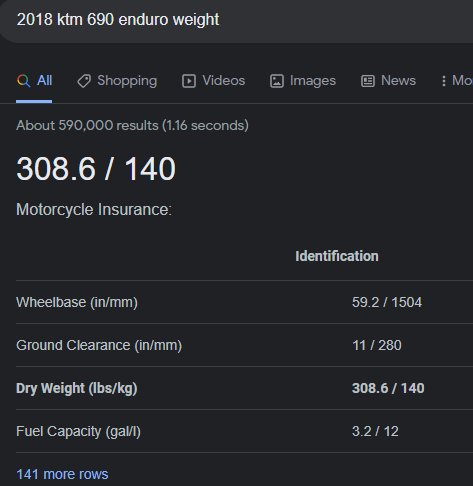Screen dimensions: 473x486
Task: Click the value '3.2 / 12'
Action: click(x=375, y=431)
